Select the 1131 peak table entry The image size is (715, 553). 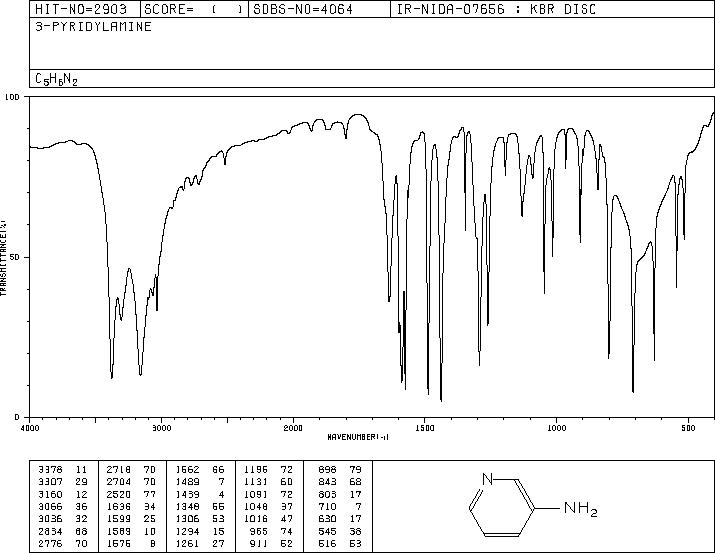(269, 481)
